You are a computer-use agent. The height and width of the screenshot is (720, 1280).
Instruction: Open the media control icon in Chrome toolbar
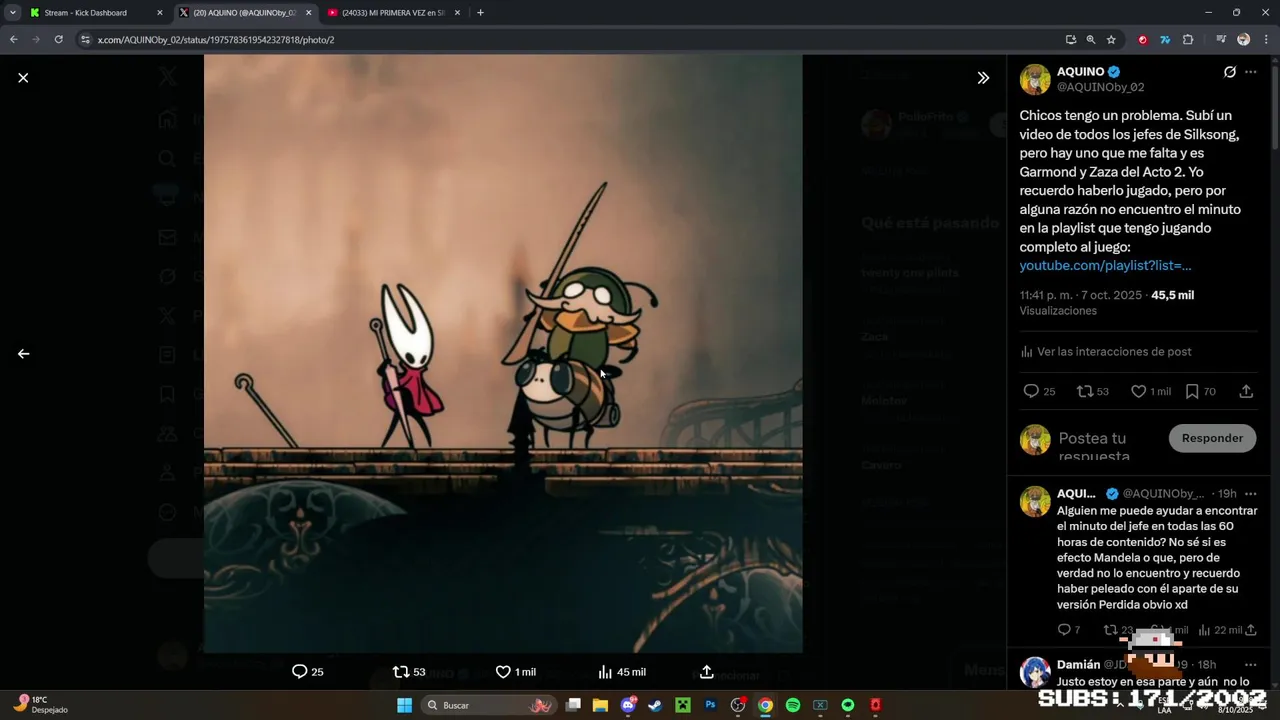coord(1221,40)
